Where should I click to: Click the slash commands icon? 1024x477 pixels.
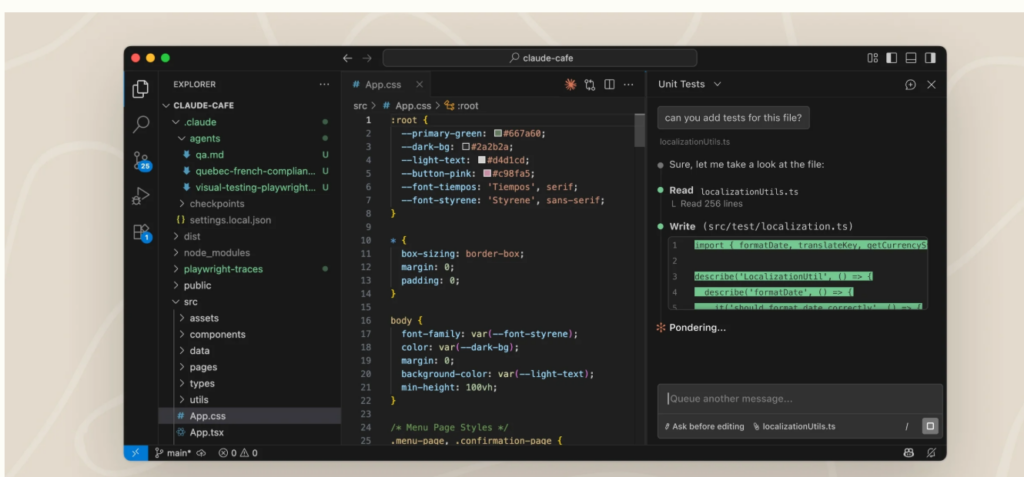click(x=906, y=426)
